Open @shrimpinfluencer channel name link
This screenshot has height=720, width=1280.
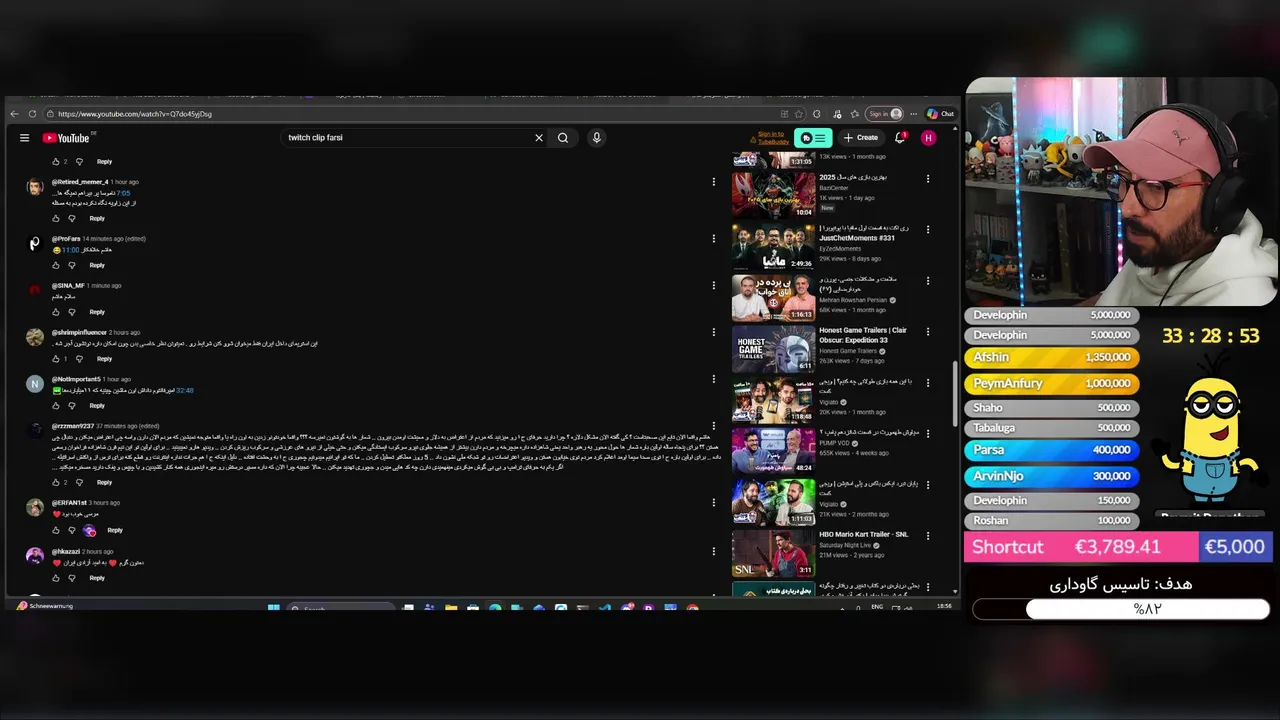pos(79,332)
